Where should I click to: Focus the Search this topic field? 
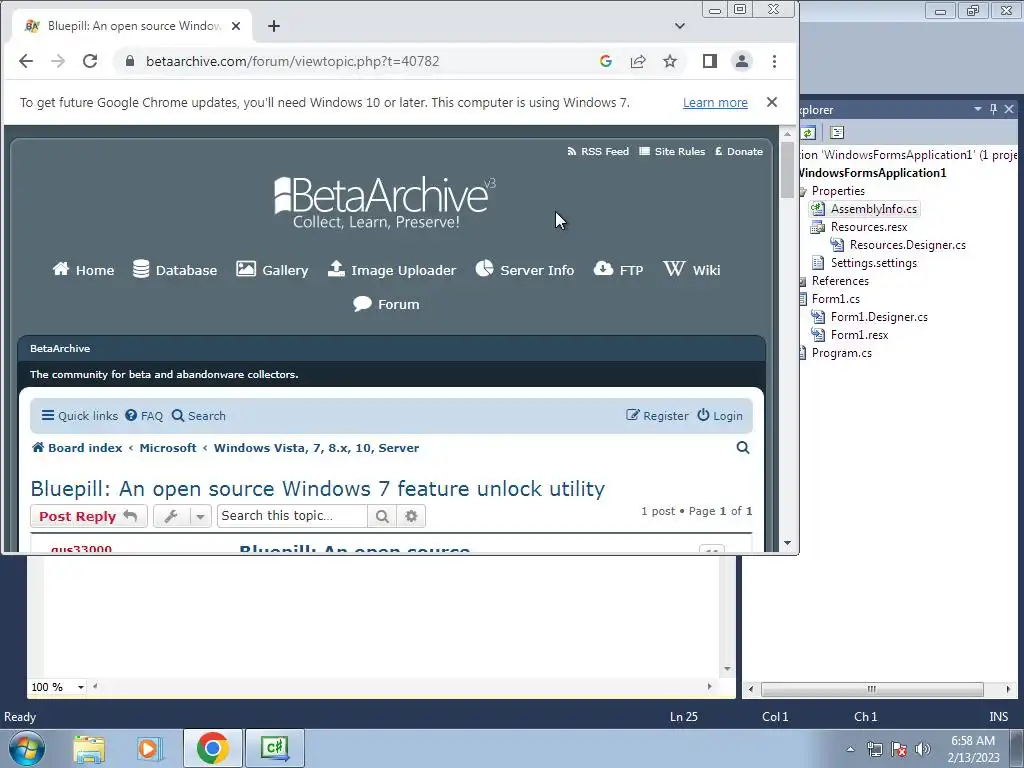pyautogui.click(x=292, y=516)
